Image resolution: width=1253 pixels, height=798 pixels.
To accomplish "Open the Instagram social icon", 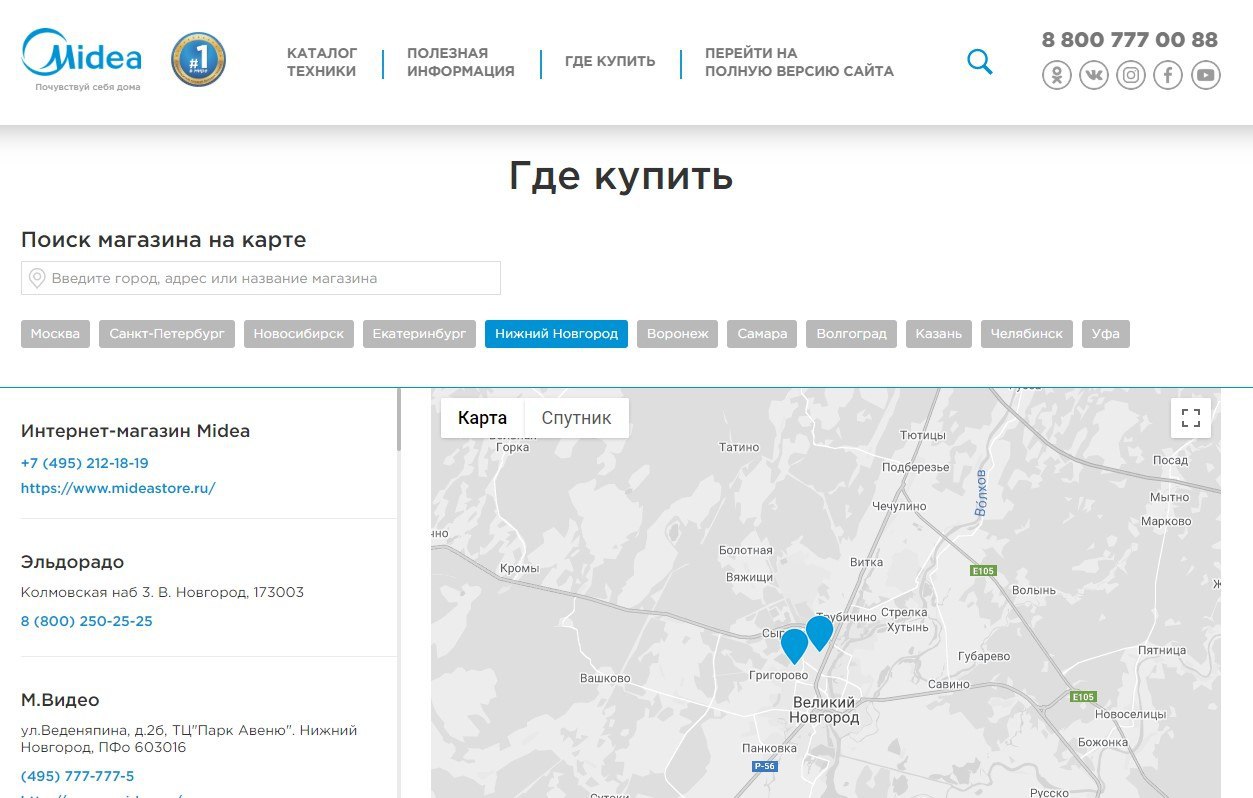I will pos(1131,75).
